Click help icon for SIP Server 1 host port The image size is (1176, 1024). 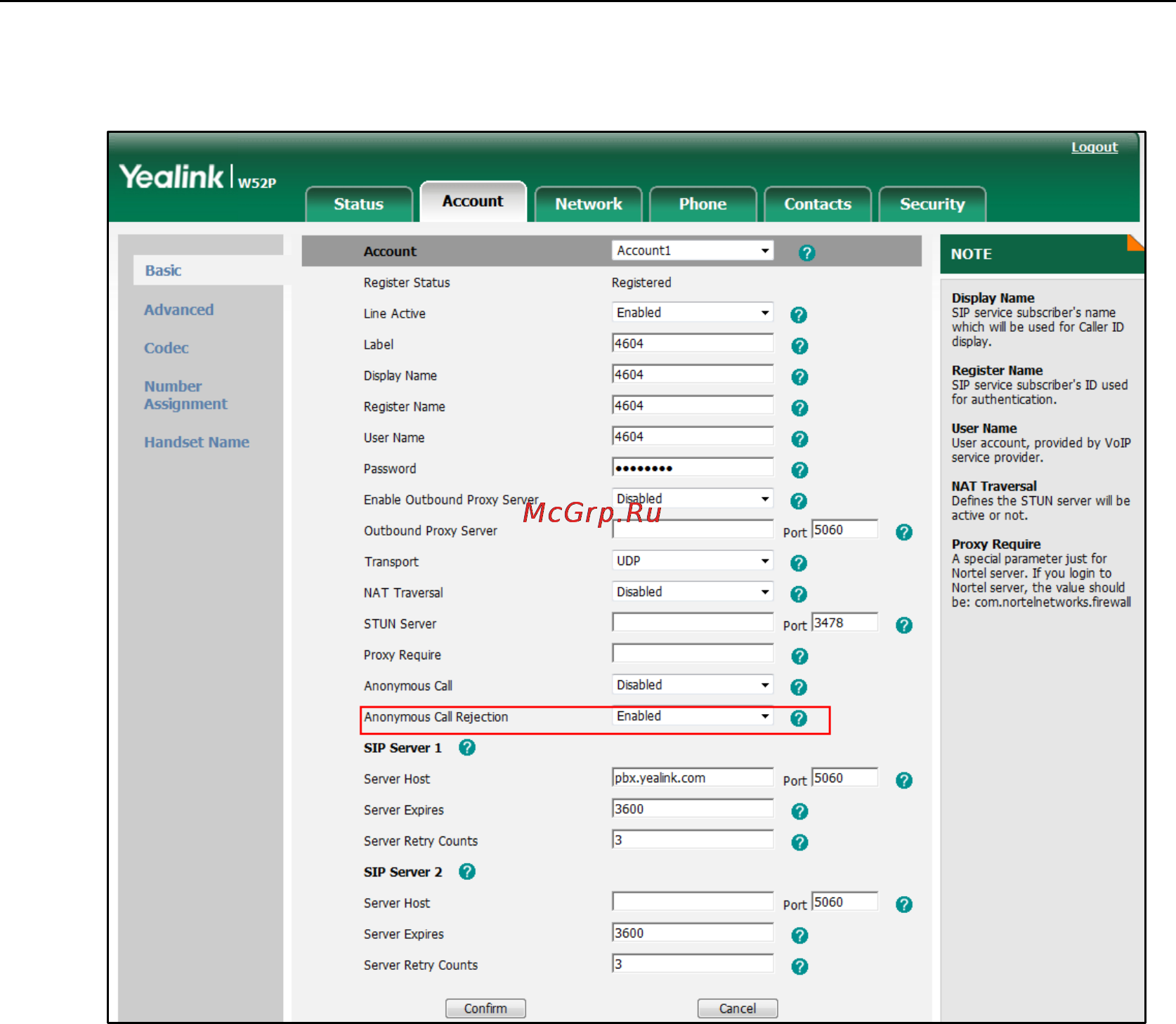(904, 780)
